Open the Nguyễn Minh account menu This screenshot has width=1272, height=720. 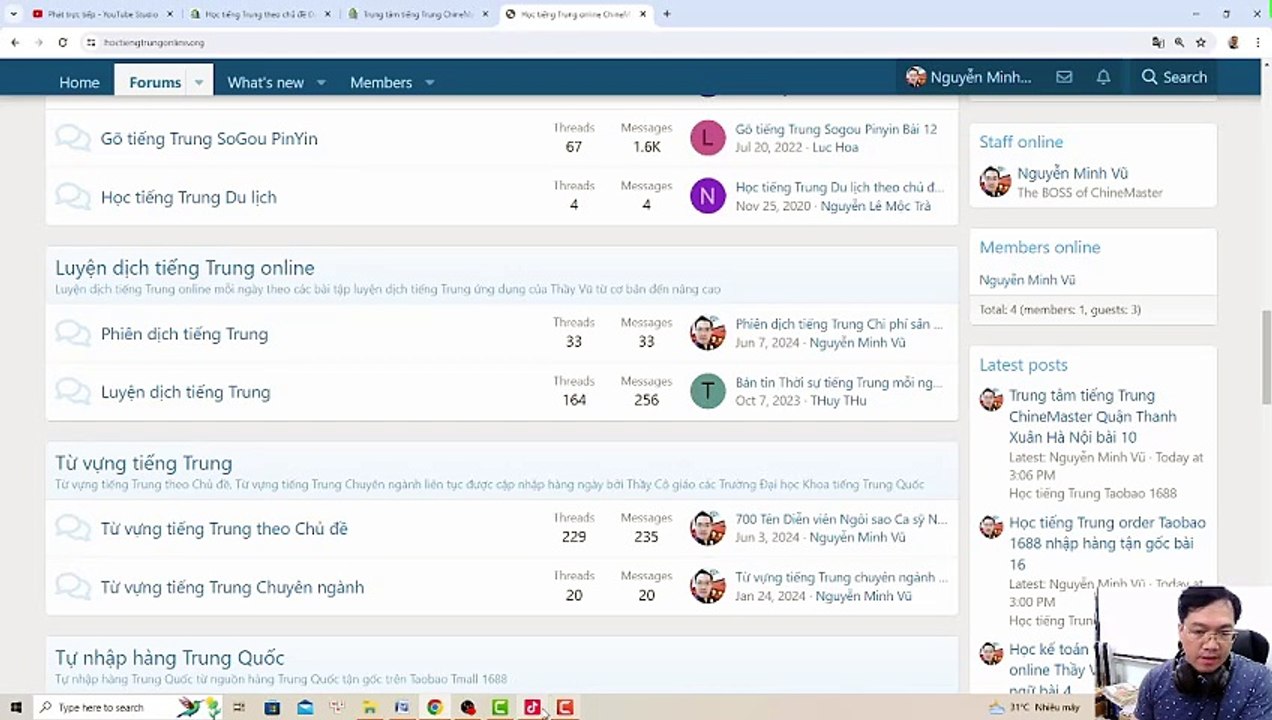(x=969, y=77)
